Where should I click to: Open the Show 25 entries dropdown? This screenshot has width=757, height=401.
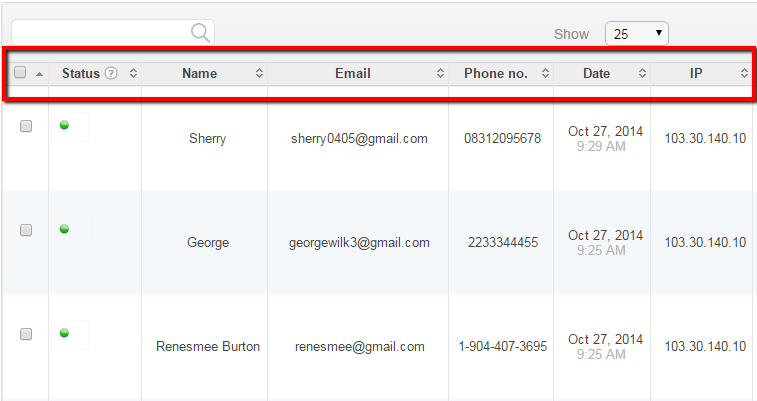[637, 34]
